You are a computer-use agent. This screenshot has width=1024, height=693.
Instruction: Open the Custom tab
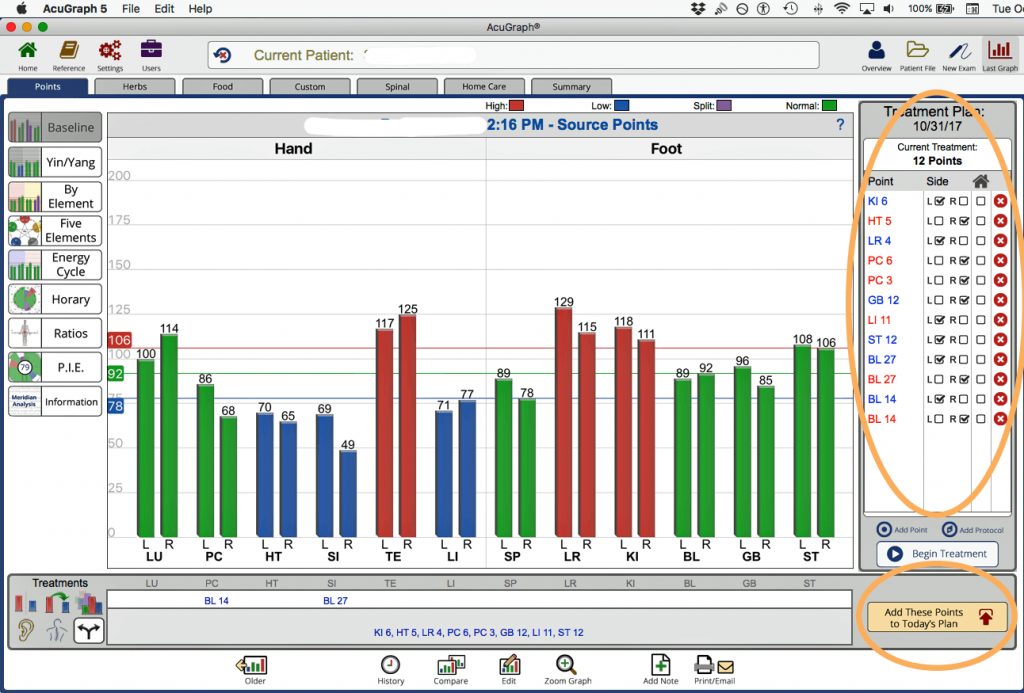pyautogui.click(x=310, y=87)
